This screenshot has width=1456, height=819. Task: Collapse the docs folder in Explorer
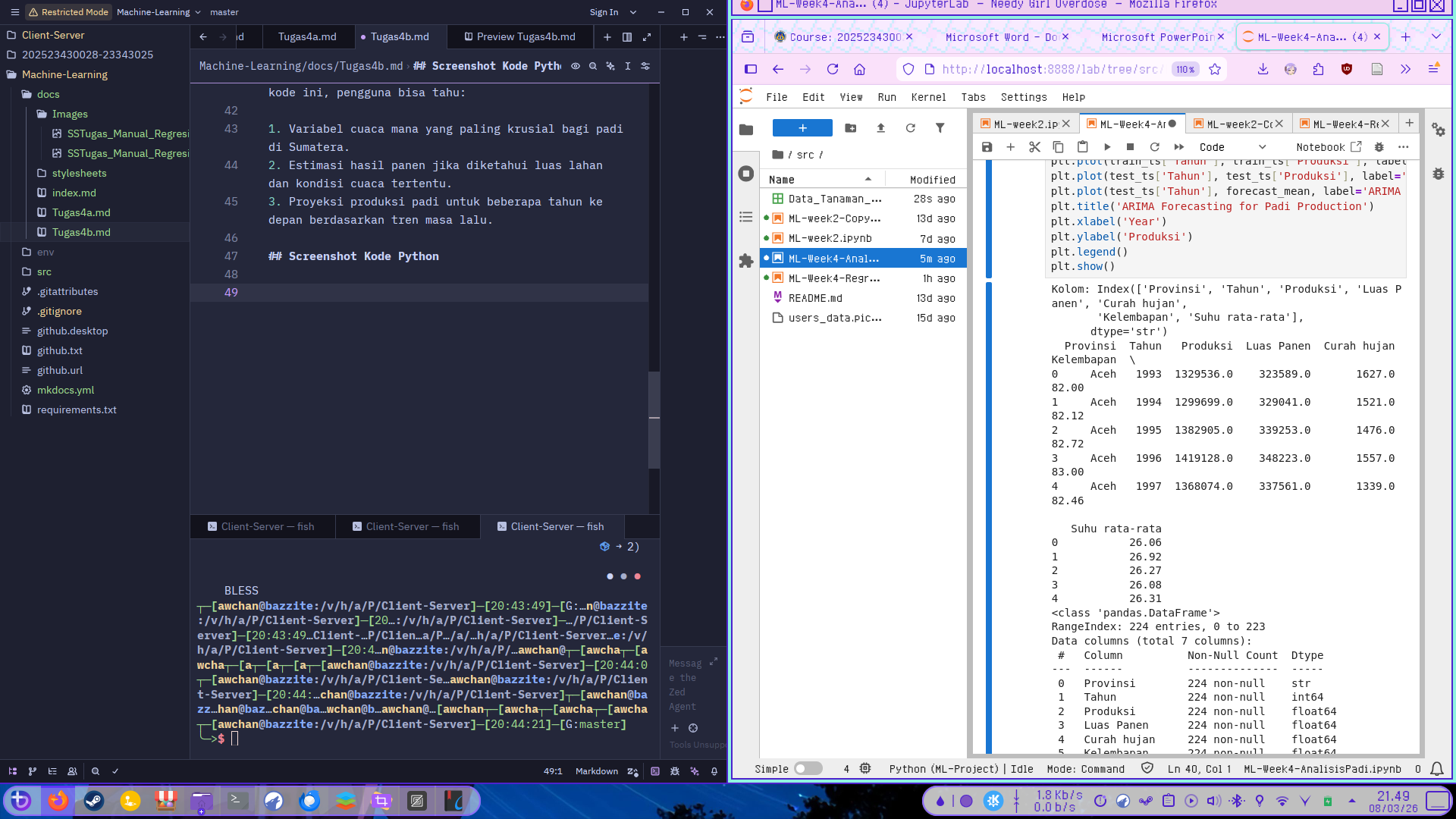(49, 94)
